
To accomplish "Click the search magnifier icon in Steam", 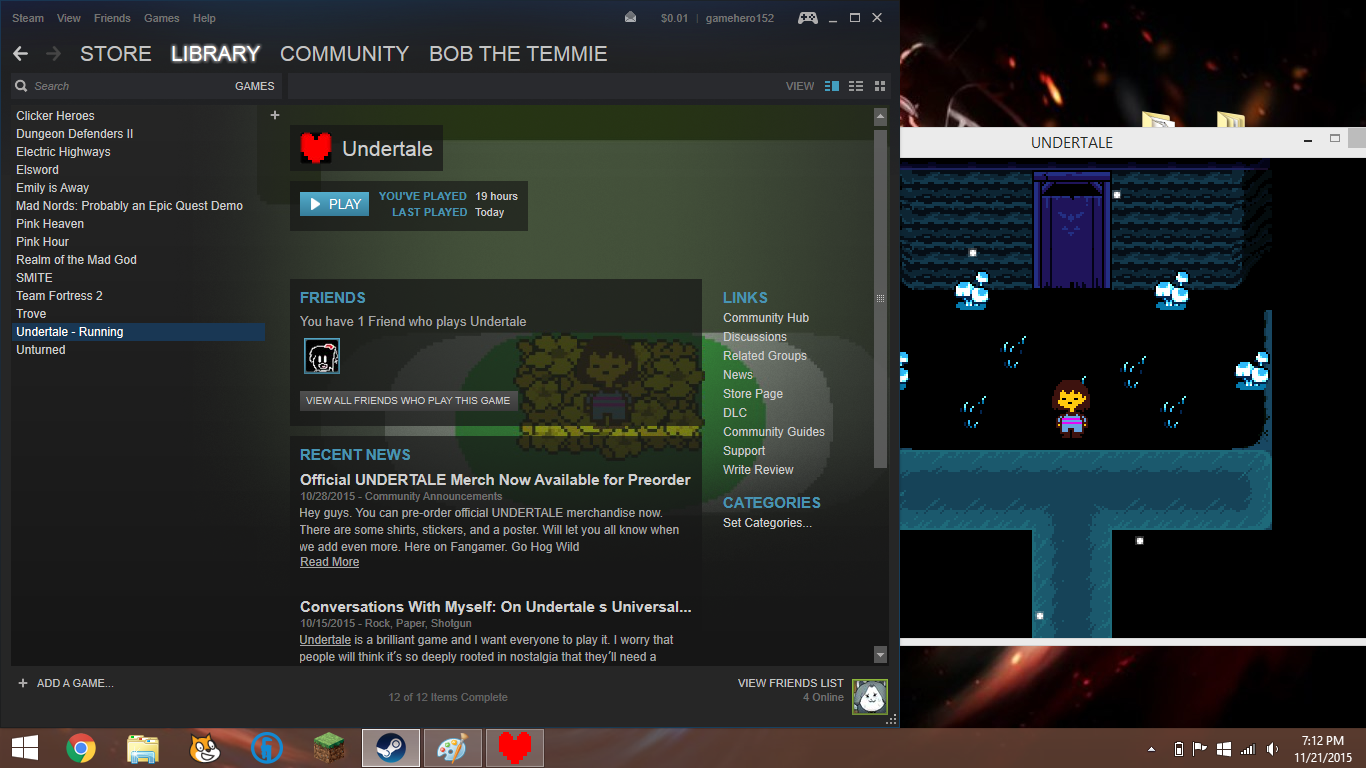I will pyautogui.click(x=21, y=86).
